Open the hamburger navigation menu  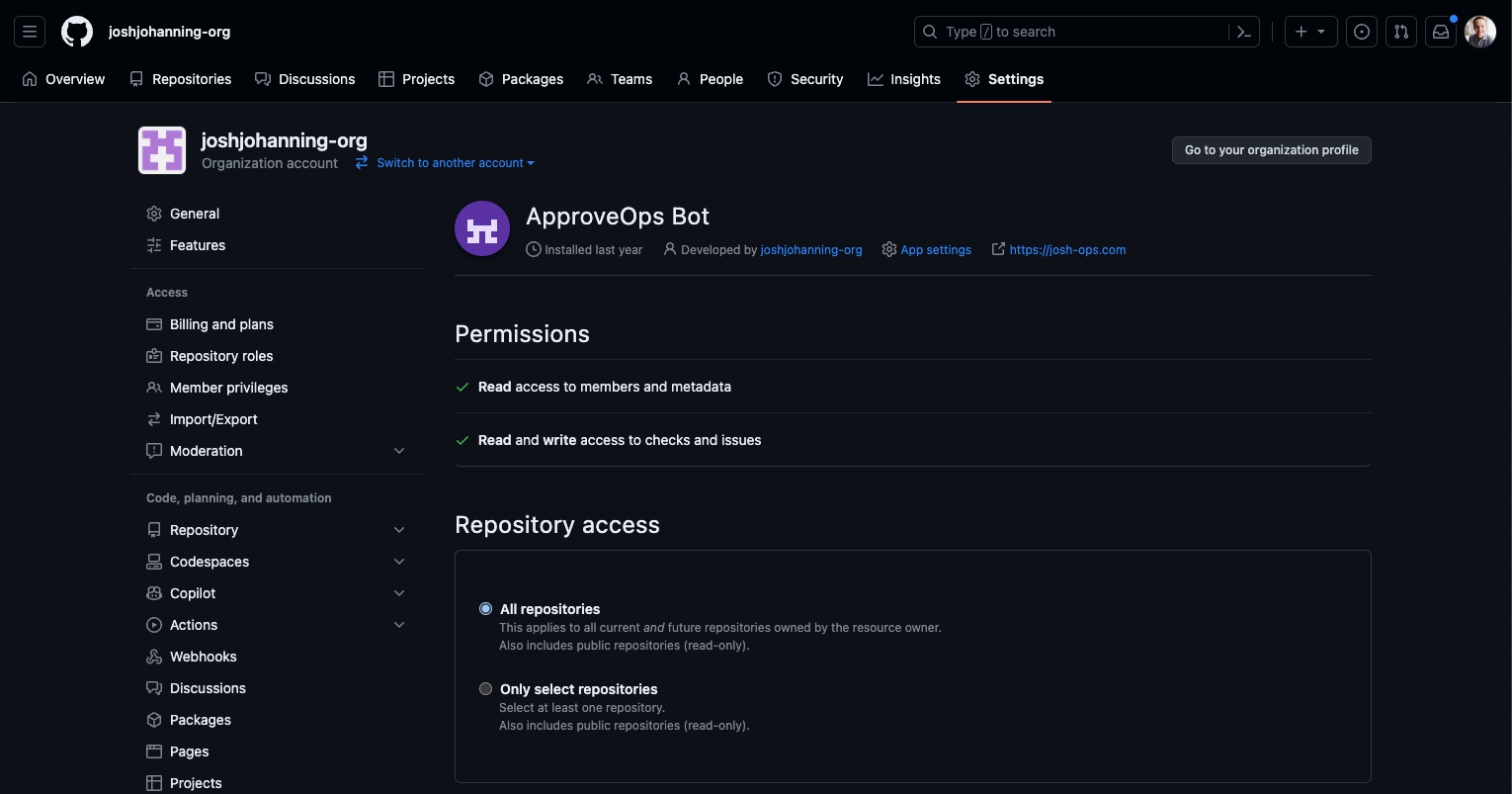tap(29, 31)
